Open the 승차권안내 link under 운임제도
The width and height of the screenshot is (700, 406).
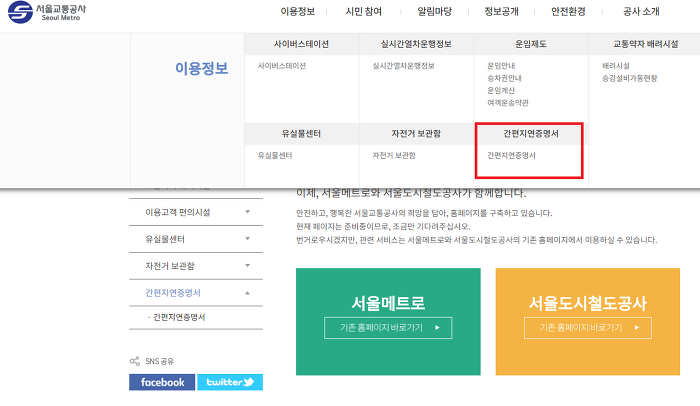(x=504, y=78)
